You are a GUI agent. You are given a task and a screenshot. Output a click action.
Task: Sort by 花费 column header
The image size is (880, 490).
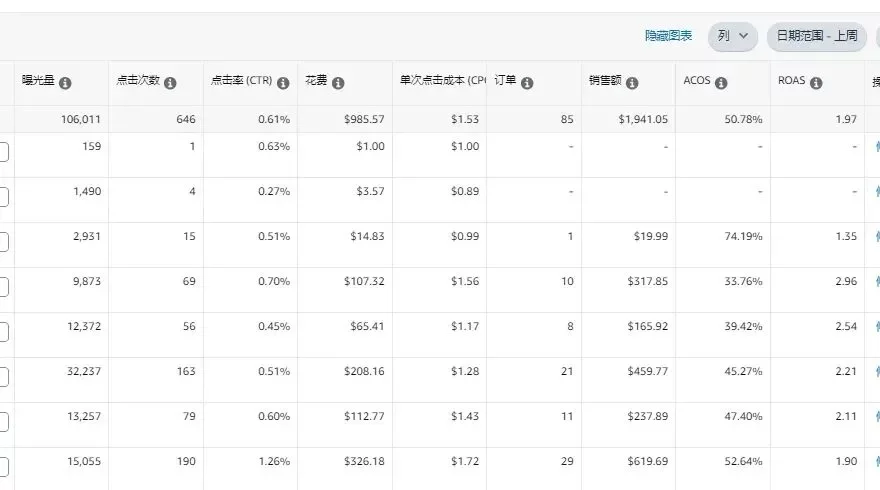point(316,80)
